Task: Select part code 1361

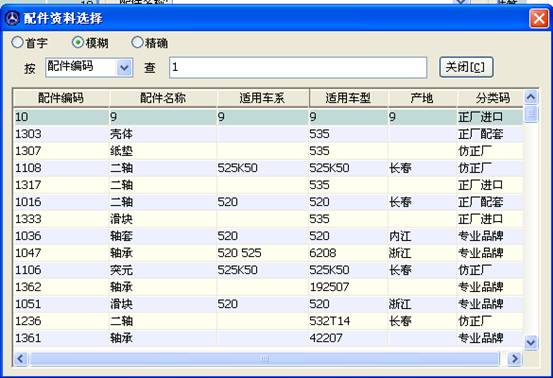Action: [28, 338]
